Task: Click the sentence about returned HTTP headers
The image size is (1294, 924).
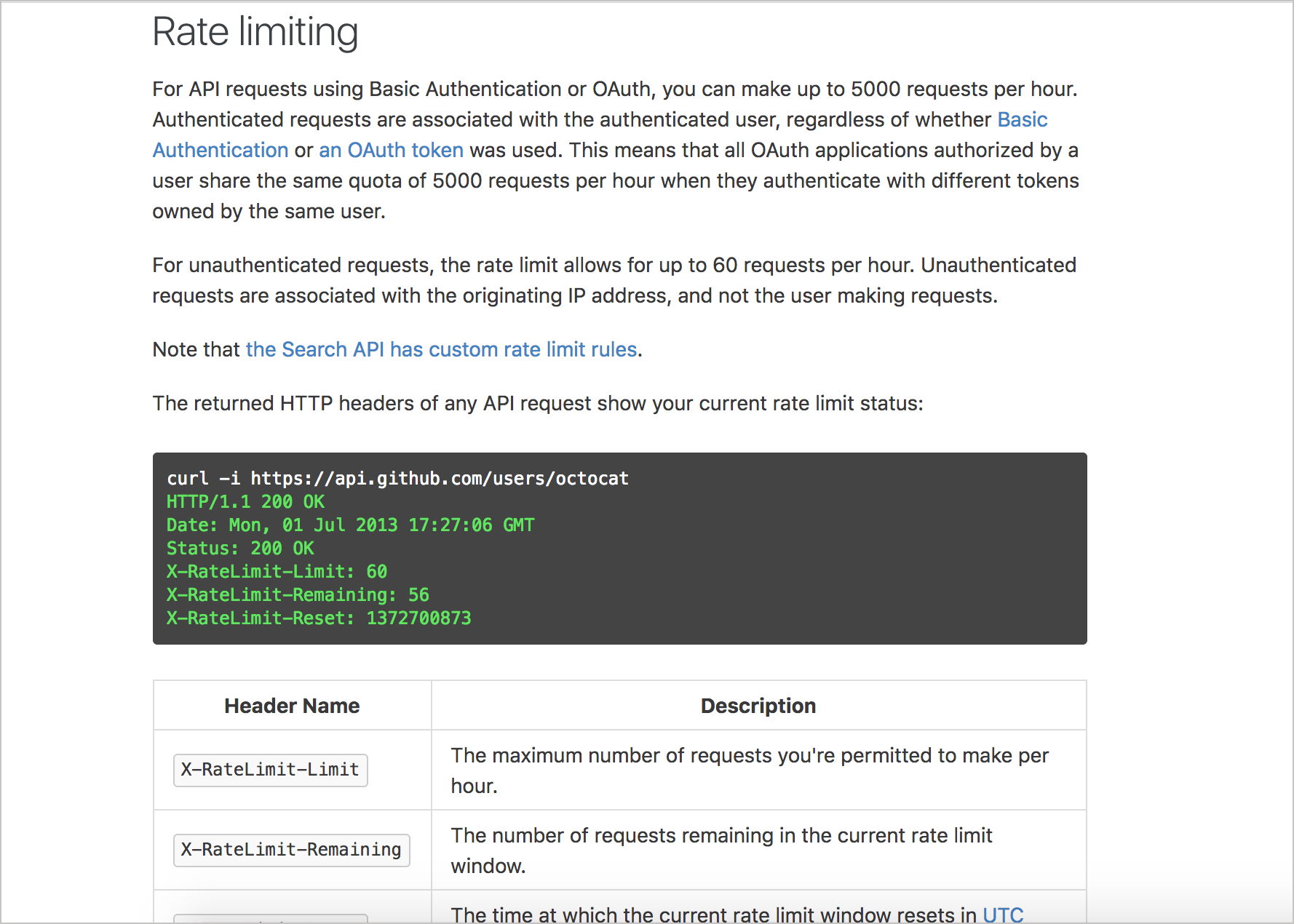Action: (x=537, y=404)
